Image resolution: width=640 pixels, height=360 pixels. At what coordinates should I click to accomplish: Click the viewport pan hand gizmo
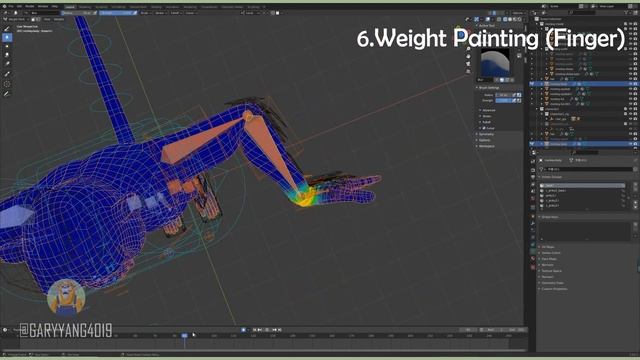coord(469,56)
